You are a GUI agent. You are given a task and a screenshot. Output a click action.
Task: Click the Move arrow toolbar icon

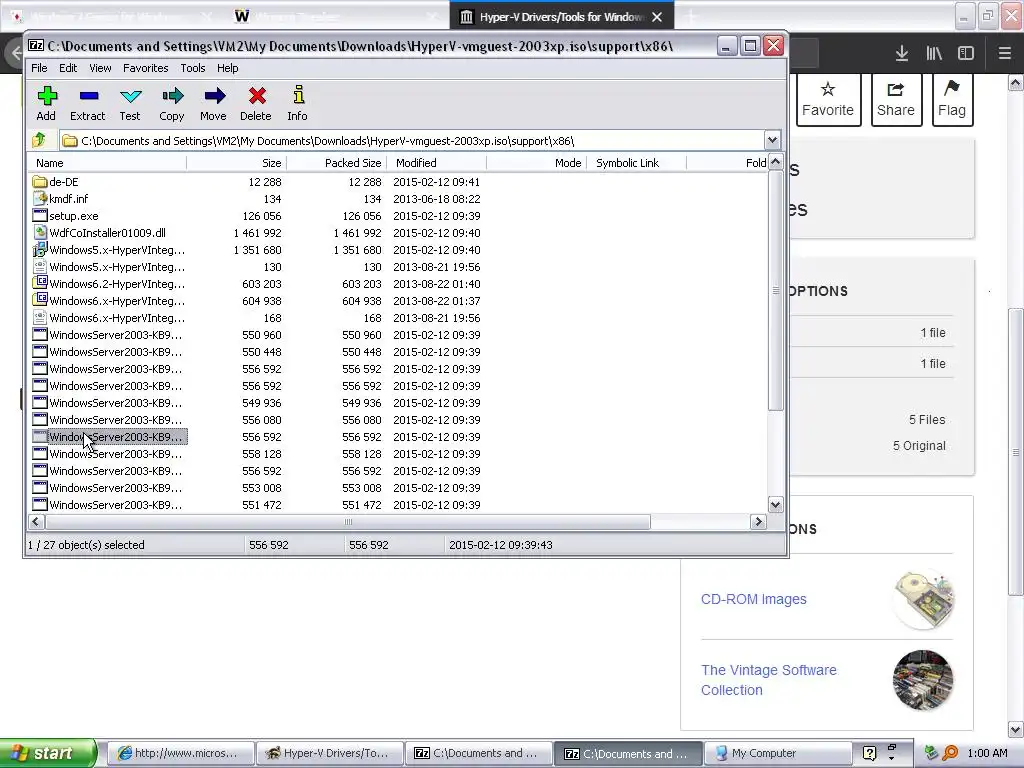click(x=214, y=97)
